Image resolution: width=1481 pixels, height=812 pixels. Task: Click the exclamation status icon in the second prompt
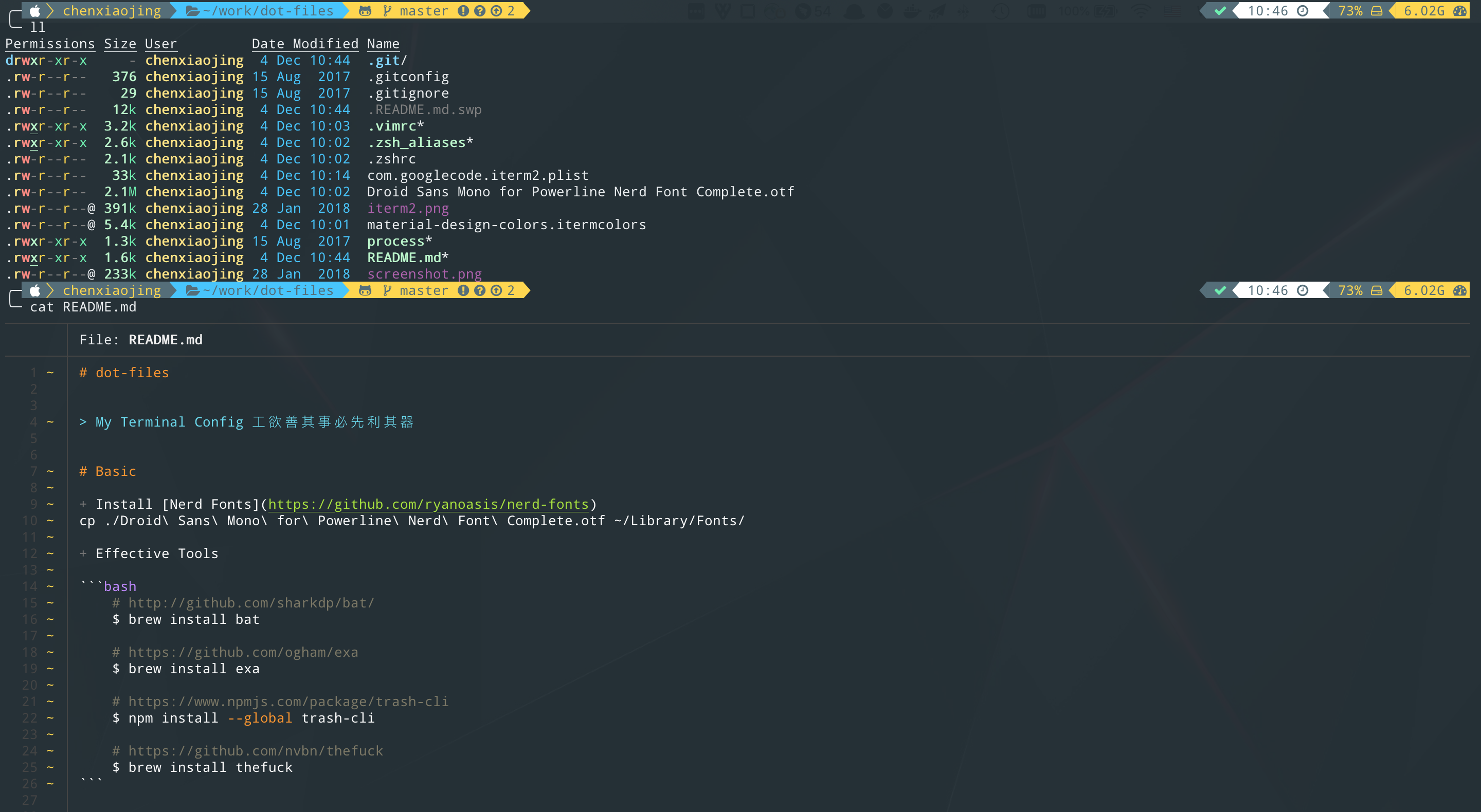click(463, 290)
